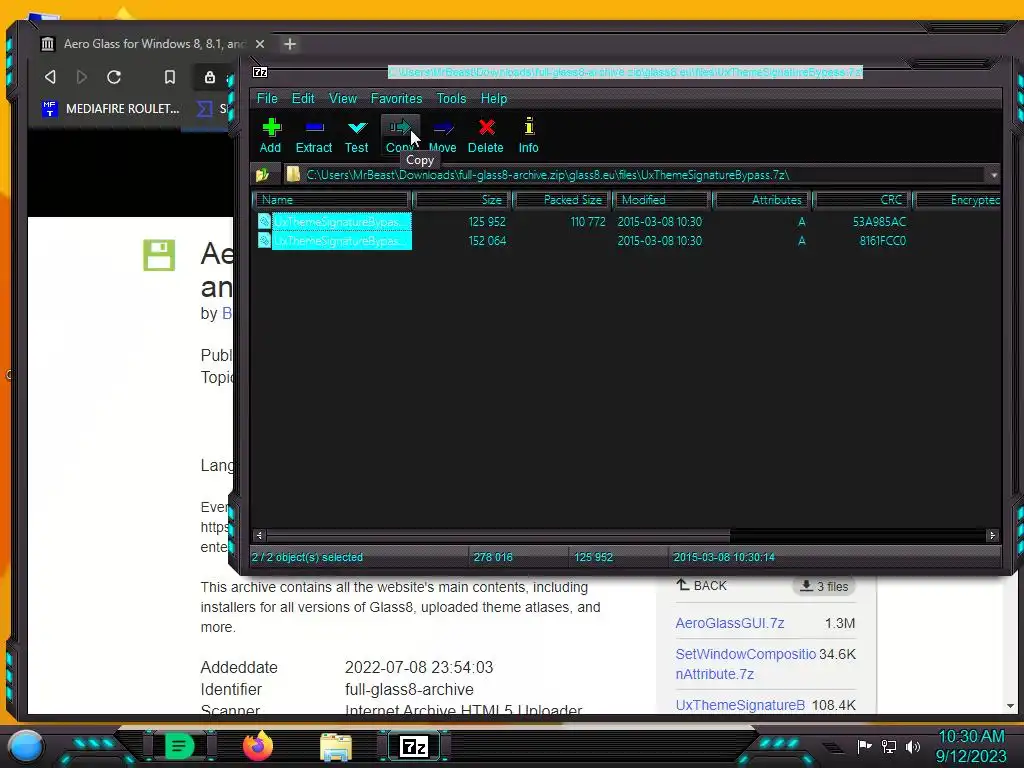Click packed size value 110 772

[x=588, y=222]
